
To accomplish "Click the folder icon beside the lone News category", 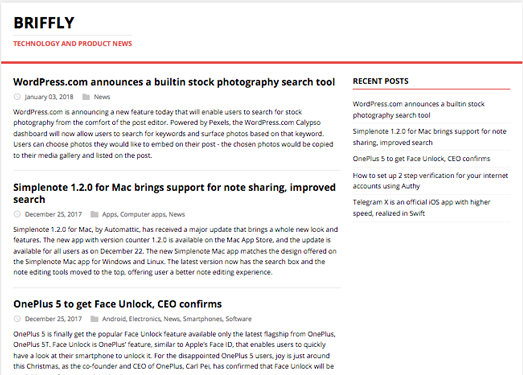I will pos(86,97).
